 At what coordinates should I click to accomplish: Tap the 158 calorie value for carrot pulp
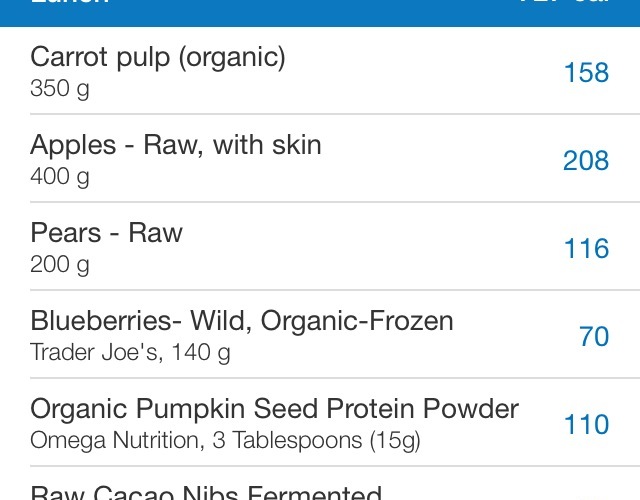[x=586, y=73]
